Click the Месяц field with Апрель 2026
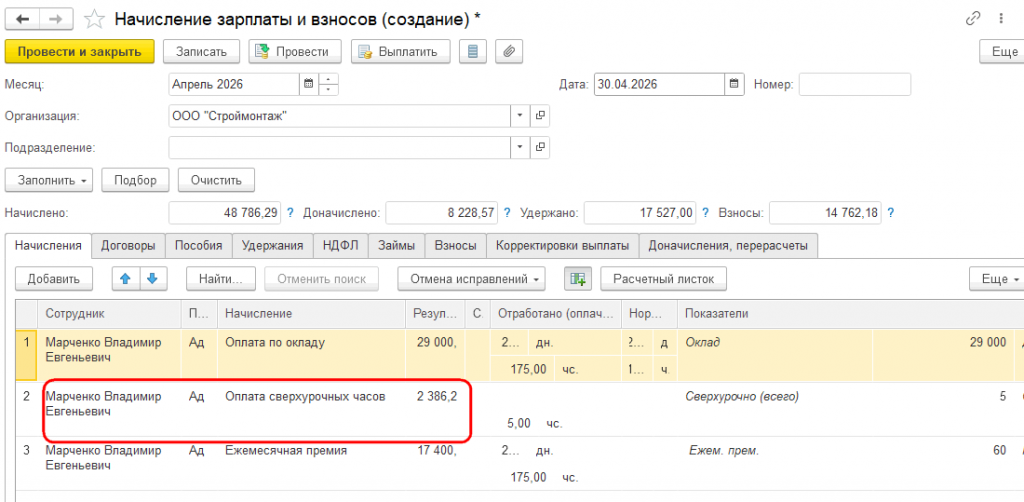Screen dimensions: 1024x502 coord(234,84)
